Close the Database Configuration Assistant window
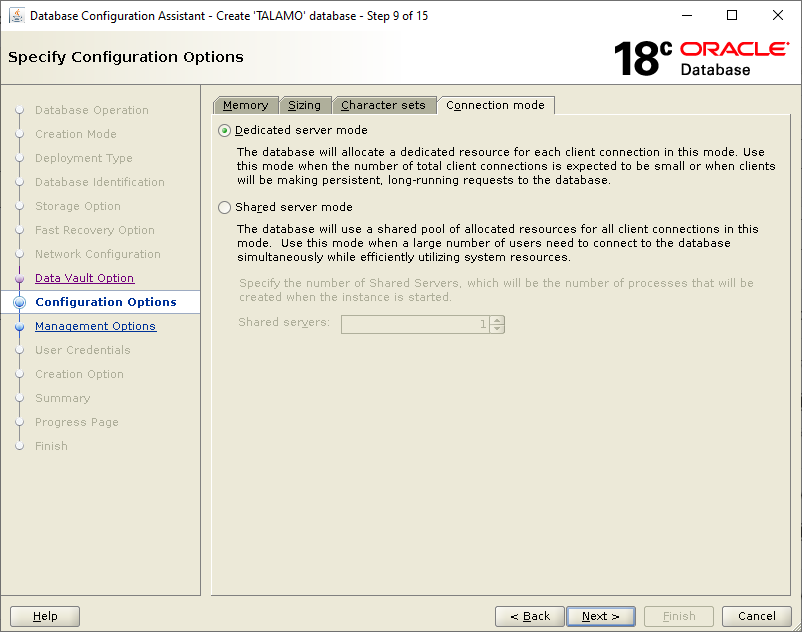This screenshot has height=632, width=802. [777, 15]
